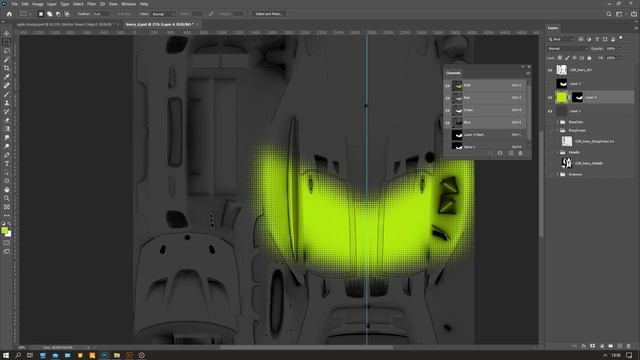Add a layer mask from Layers panel bottom

point(593,346)
